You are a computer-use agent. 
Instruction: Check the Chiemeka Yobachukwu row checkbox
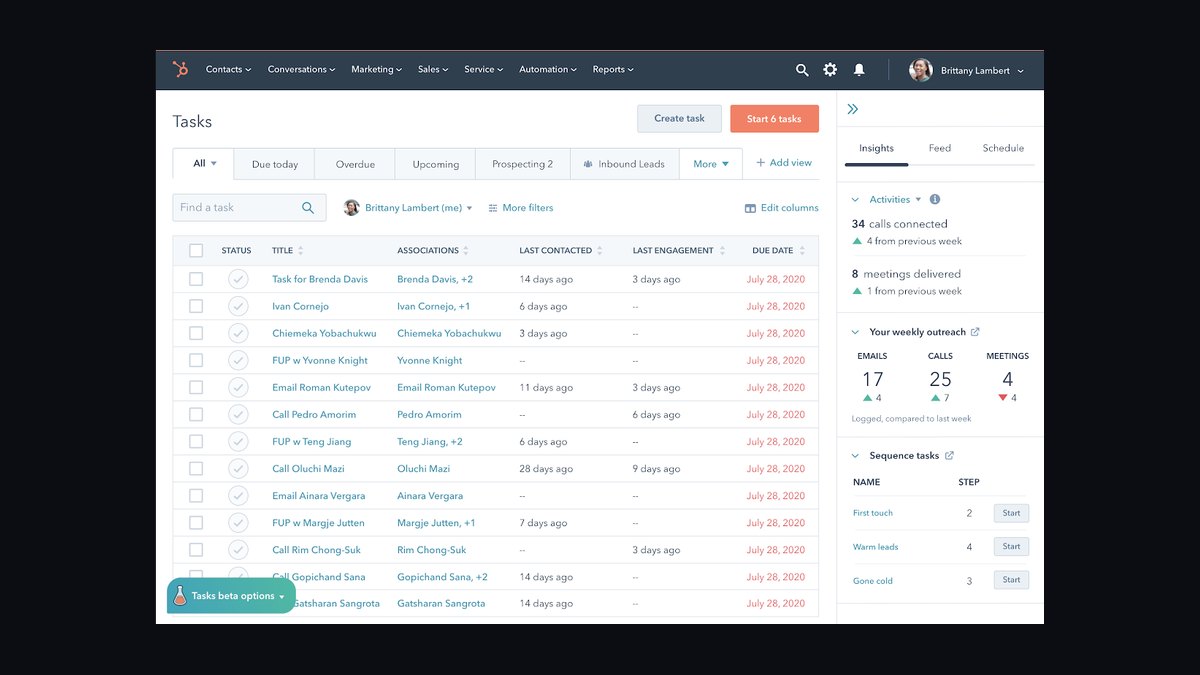click(x=196, y=333)
